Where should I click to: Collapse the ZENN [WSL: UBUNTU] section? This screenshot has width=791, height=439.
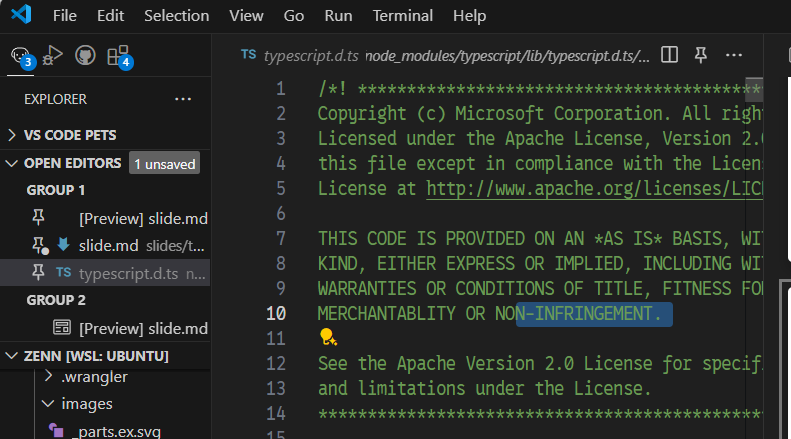11,356
